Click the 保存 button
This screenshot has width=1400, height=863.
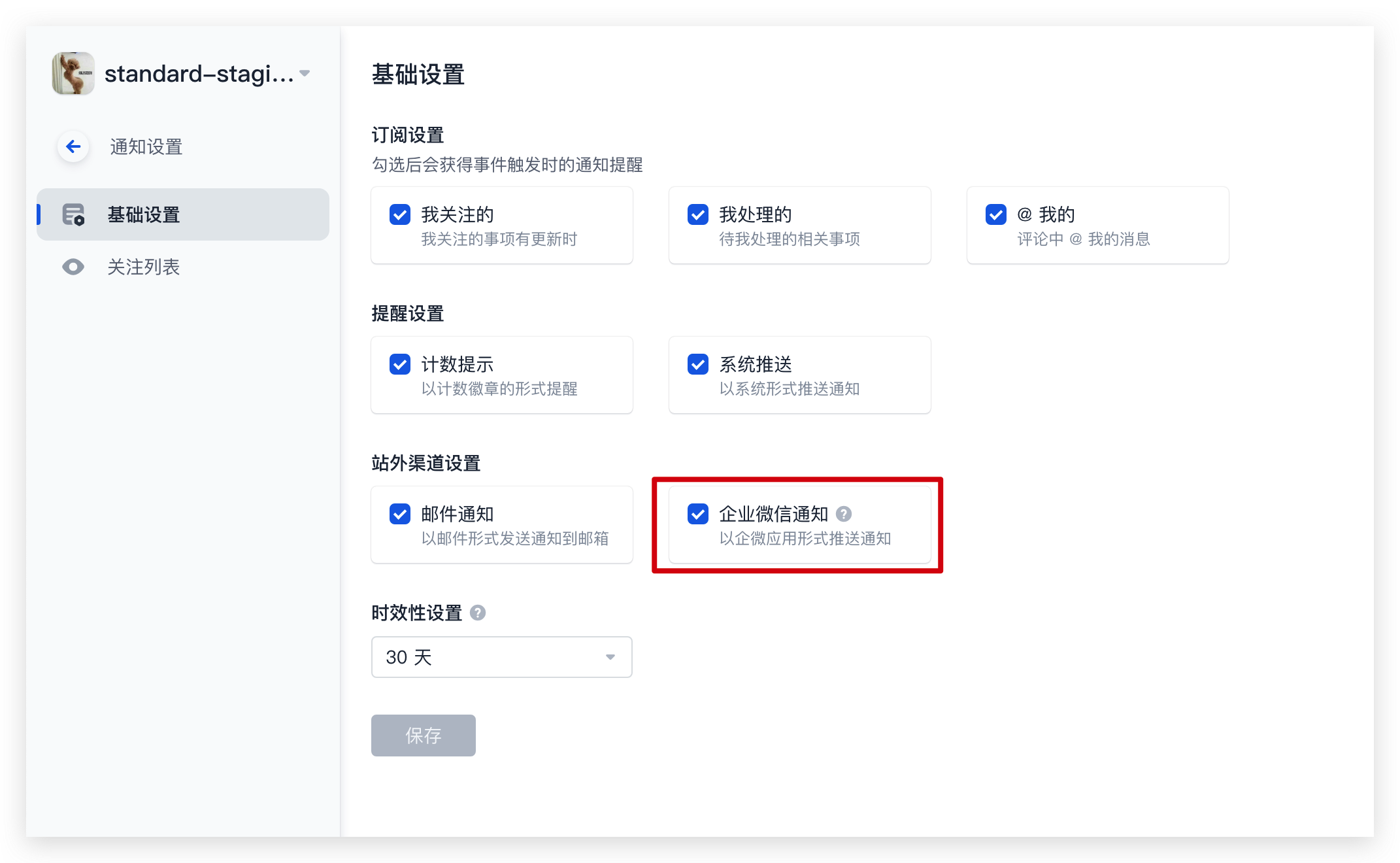click(x=424, y=736)
